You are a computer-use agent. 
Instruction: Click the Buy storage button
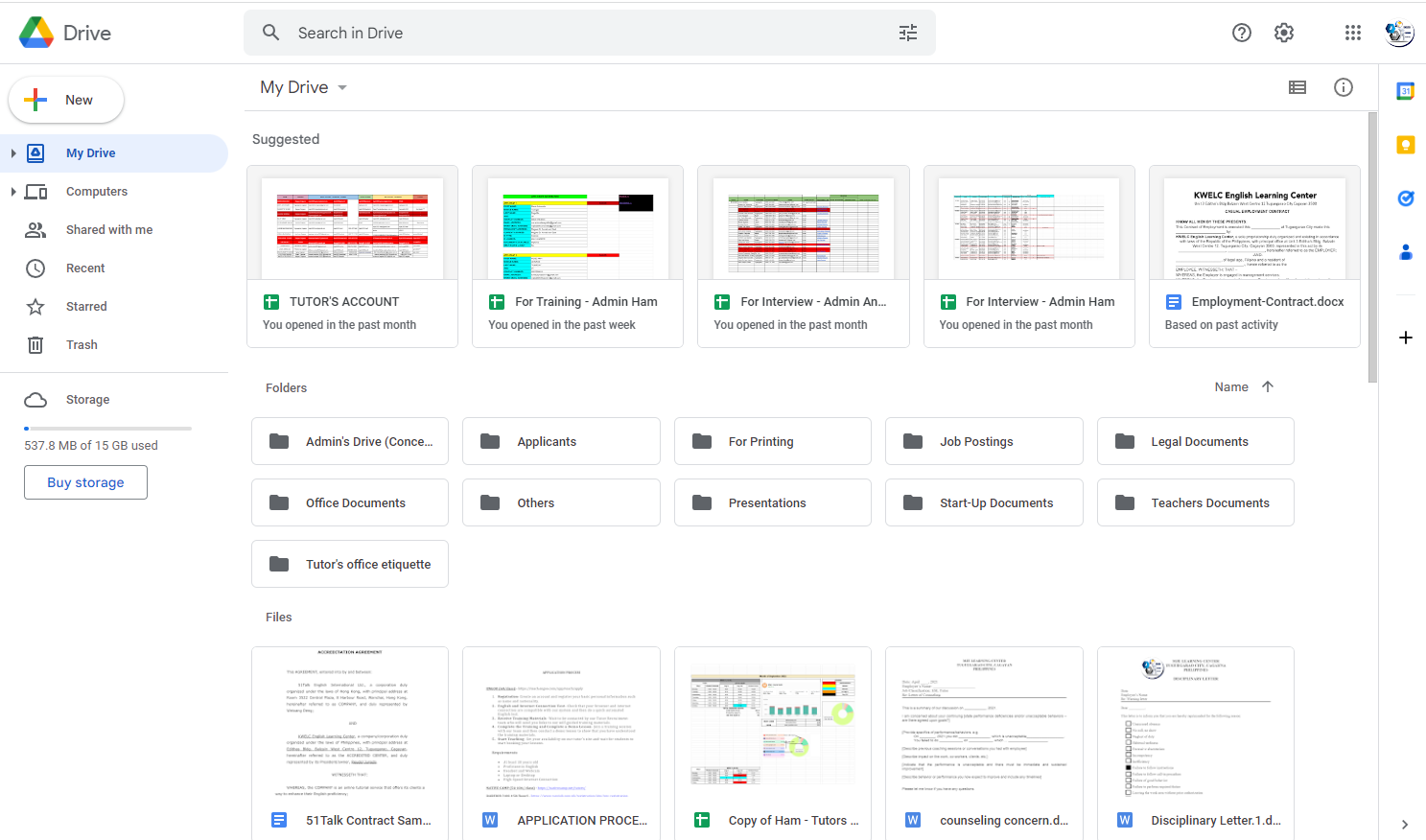click(85, 482)
